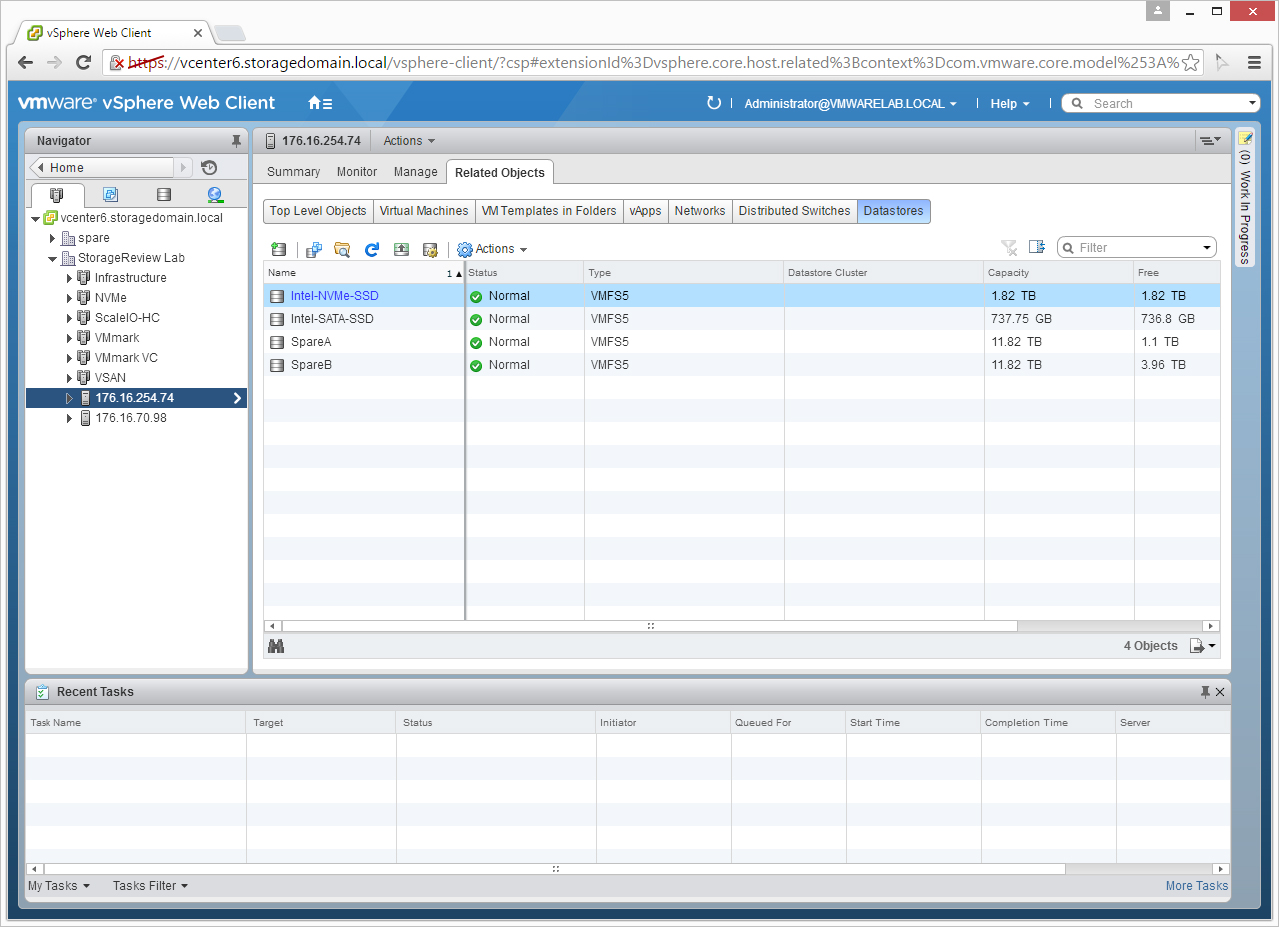Pin the Recent Tasks panel
This screenshot has width=1279, height=927.
pyautogui.click(x=1205, y=692)
